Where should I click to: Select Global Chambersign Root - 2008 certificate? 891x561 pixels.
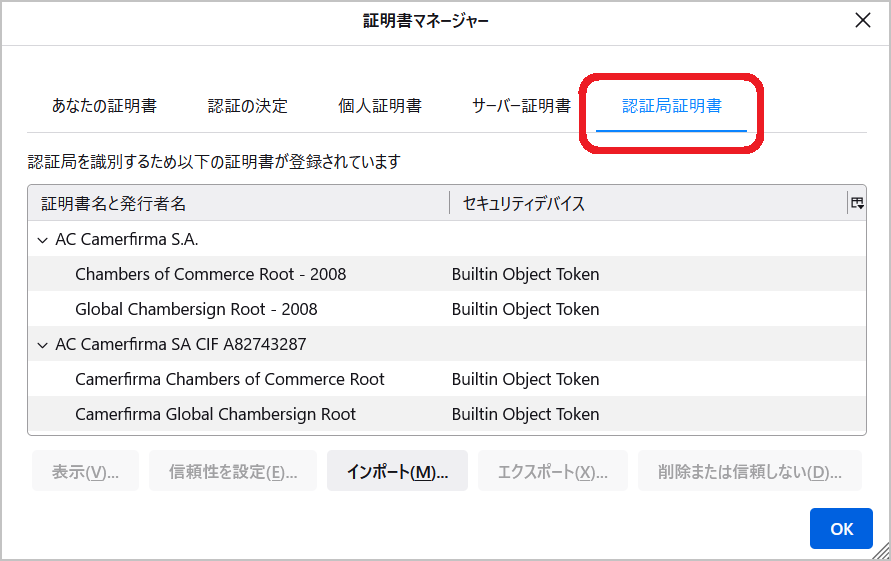196,309
